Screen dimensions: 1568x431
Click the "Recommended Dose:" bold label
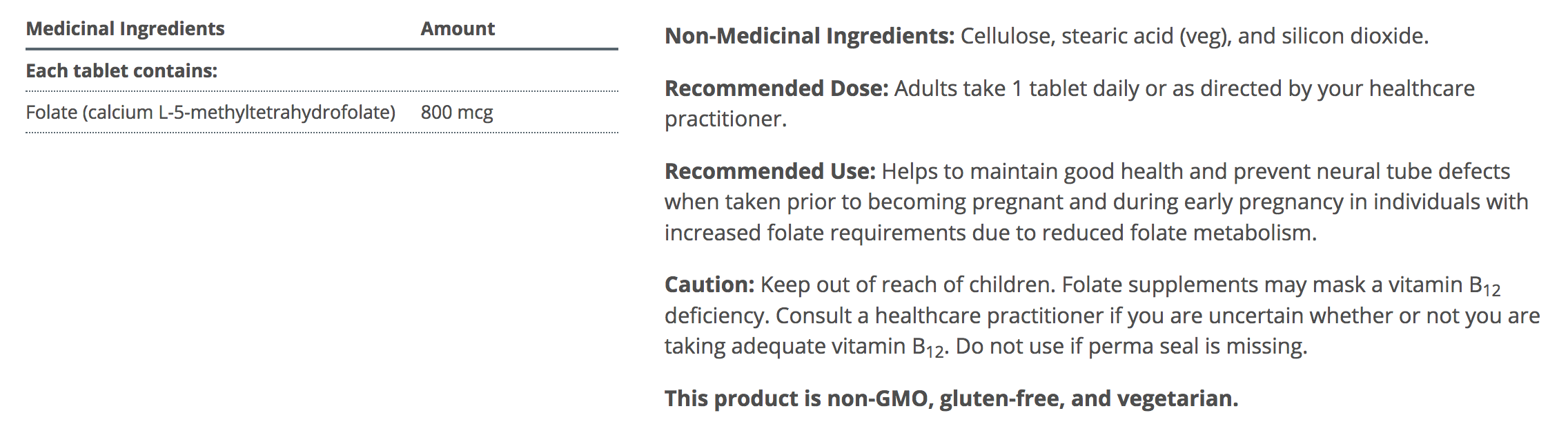tap(776, 88)
